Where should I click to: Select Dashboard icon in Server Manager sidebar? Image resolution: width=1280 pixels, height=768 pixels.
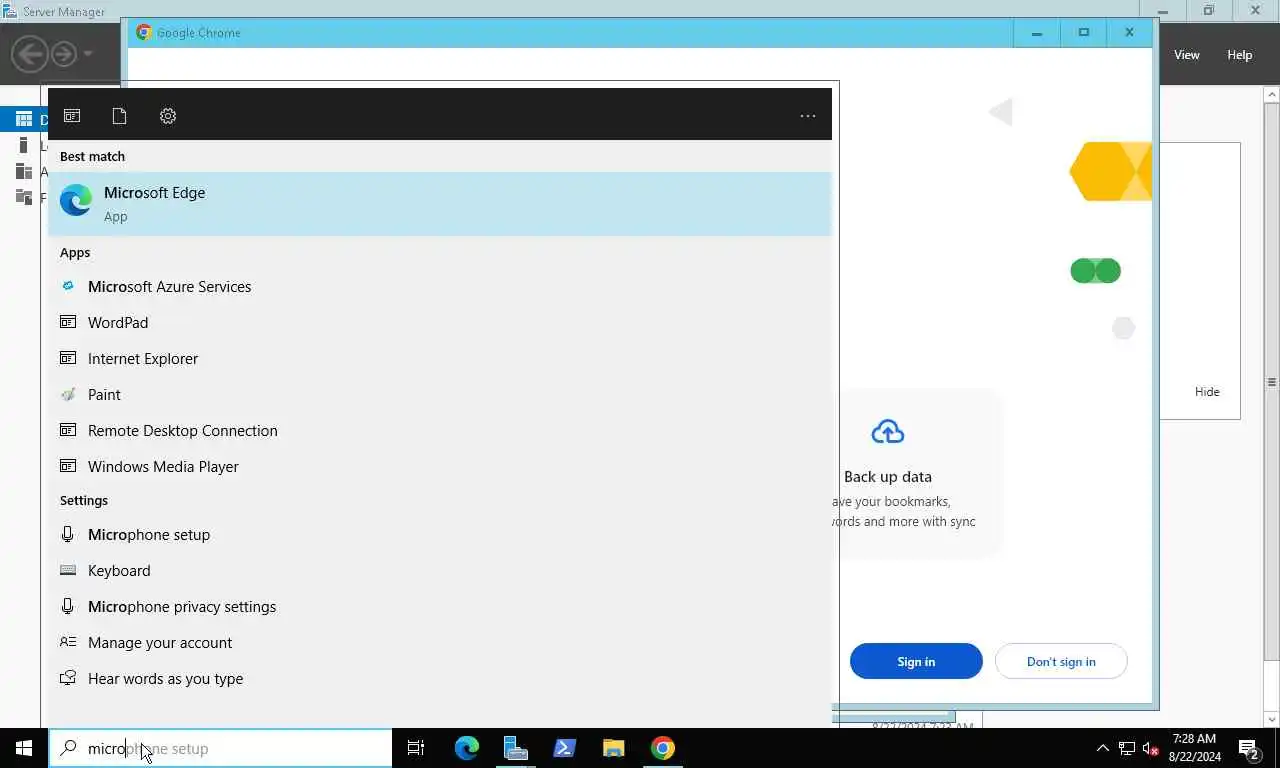(x=24, y=119)
